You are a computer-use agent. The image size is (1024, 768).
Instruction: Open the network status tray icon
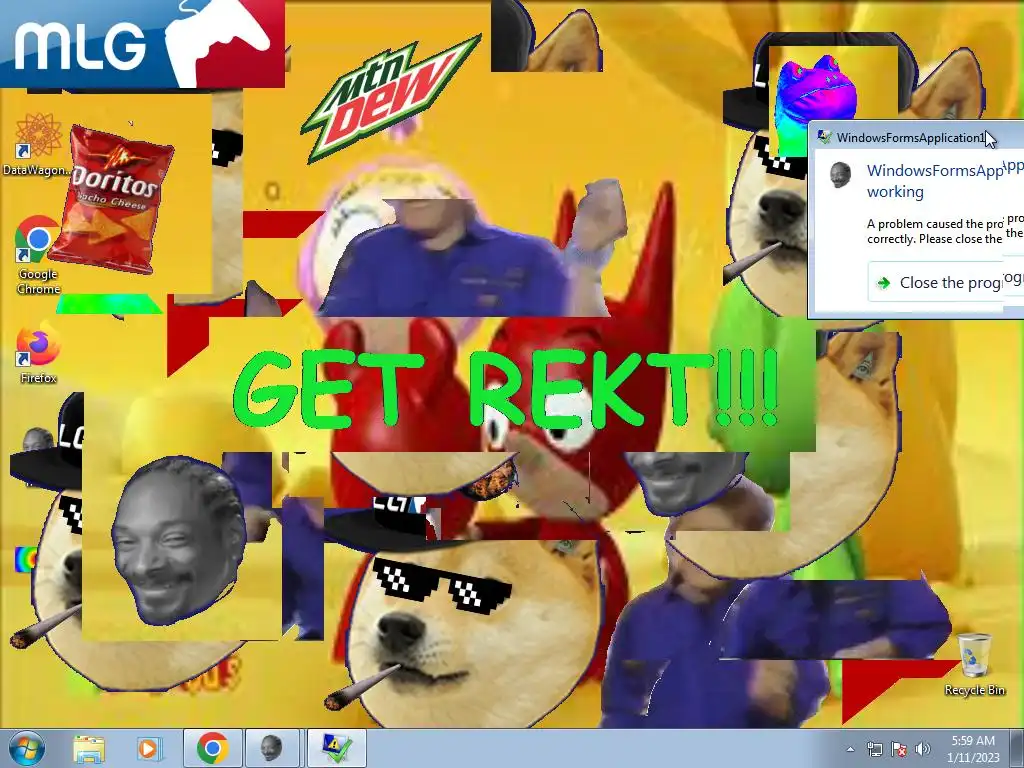point(874,749)
